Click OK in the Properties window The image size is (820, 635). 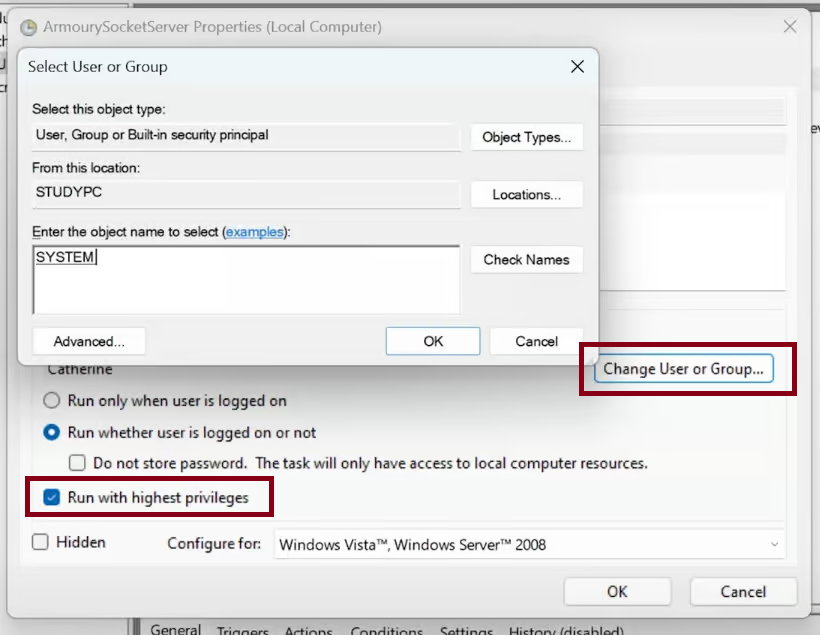click(x=617, y=592)
